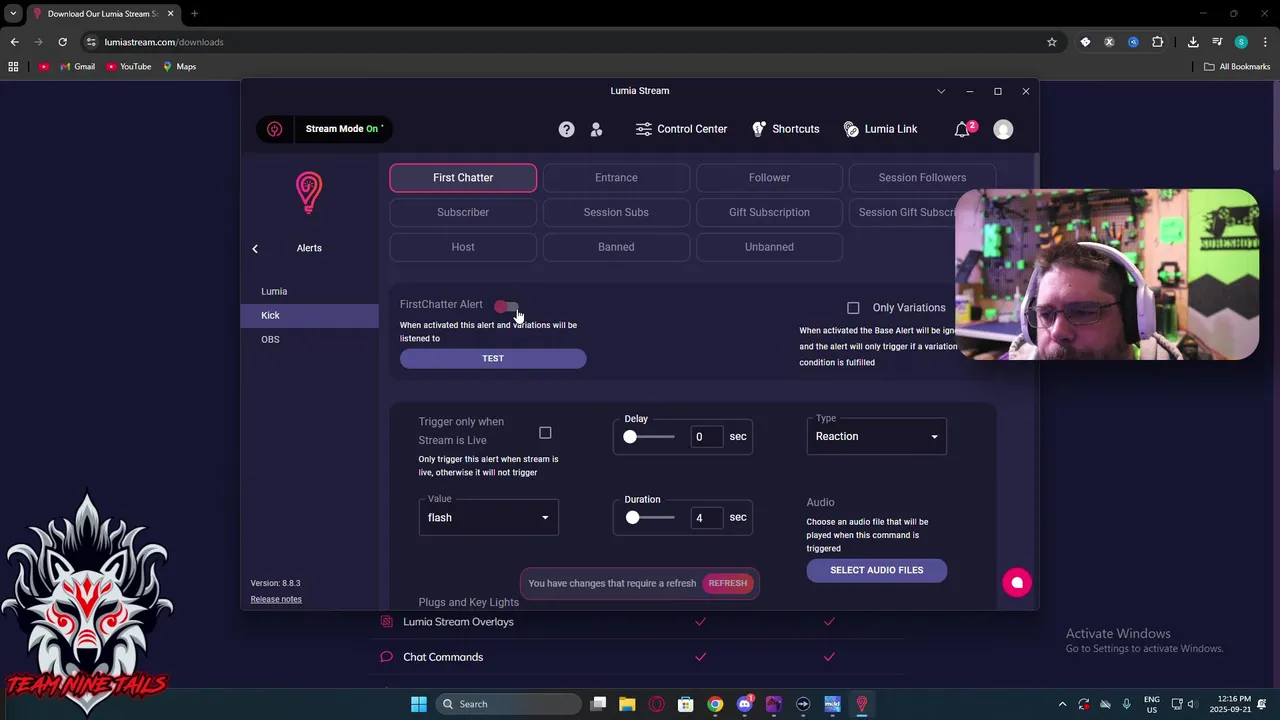Click SELECT AUDIO FILES

[877, 570]
